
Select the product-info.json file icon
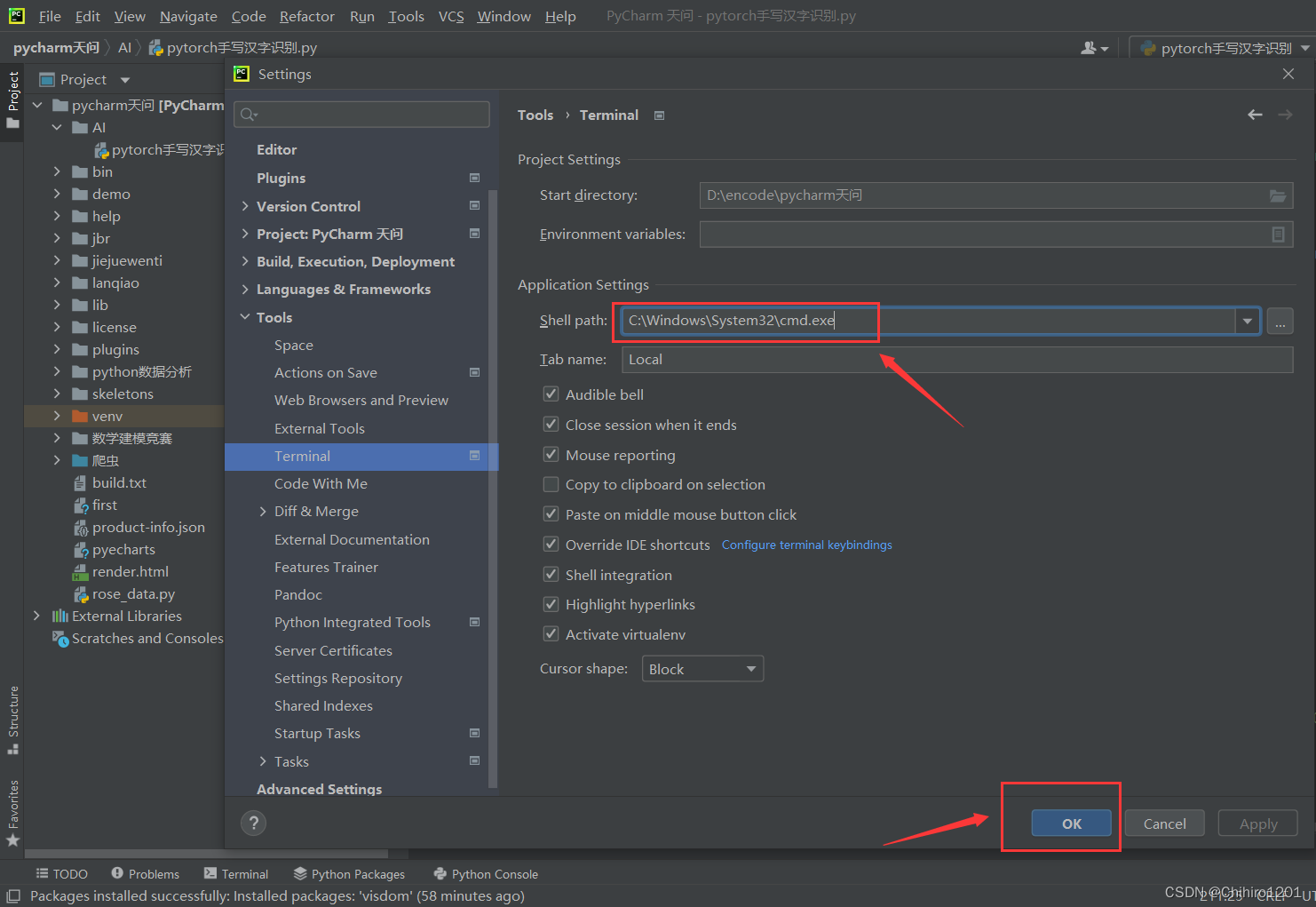(80, 528)
